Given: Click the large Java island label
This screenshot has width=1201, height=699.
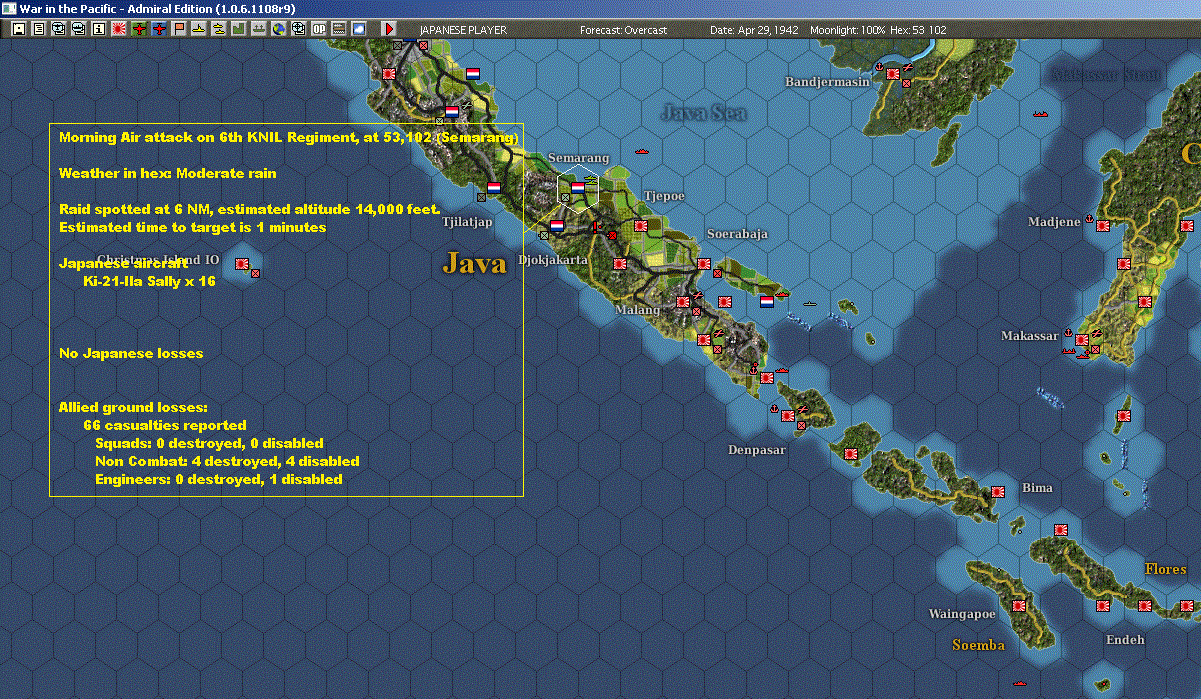Looking at the screenshot, I should click(x=474, y=263).
